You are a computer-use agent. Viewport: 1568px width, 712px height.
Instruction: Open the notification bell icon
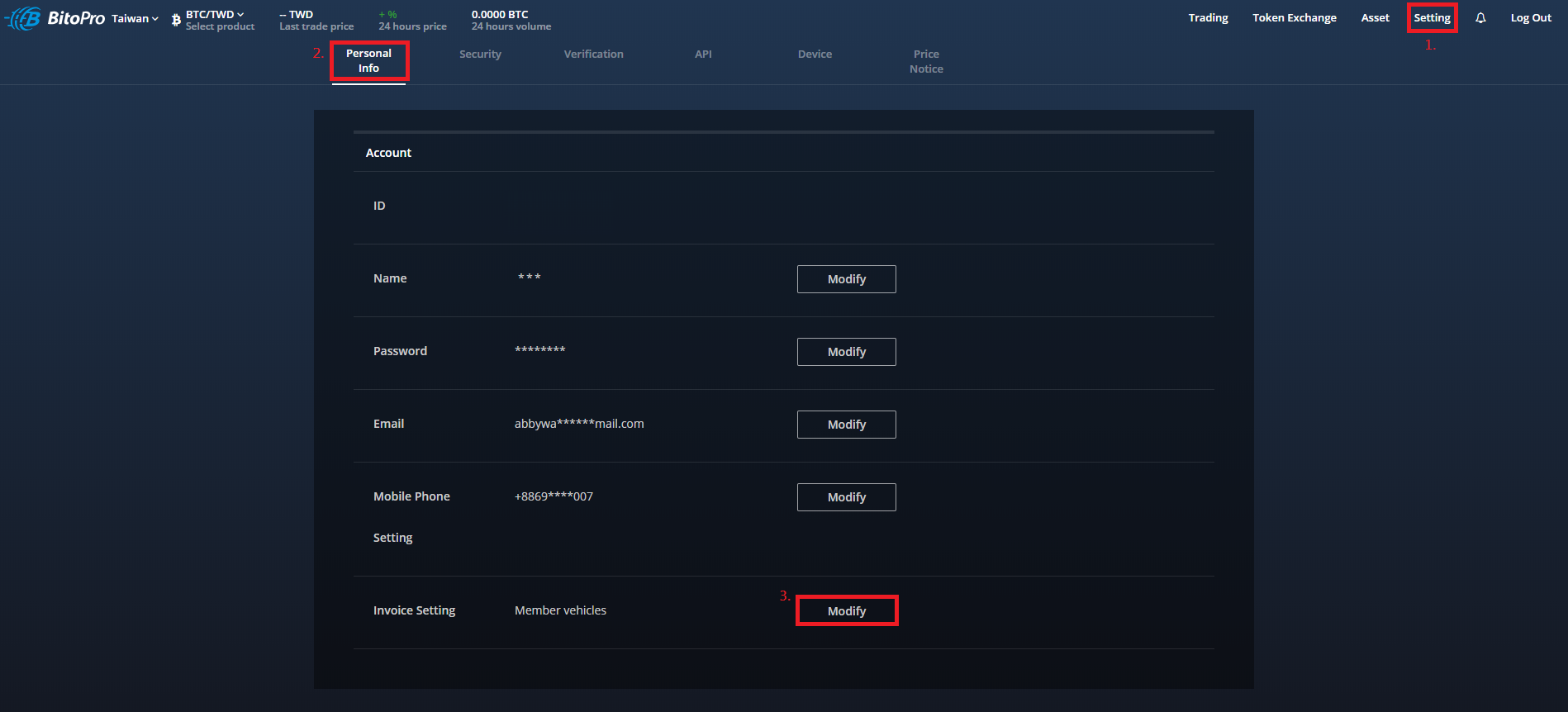pos(1480,18)
